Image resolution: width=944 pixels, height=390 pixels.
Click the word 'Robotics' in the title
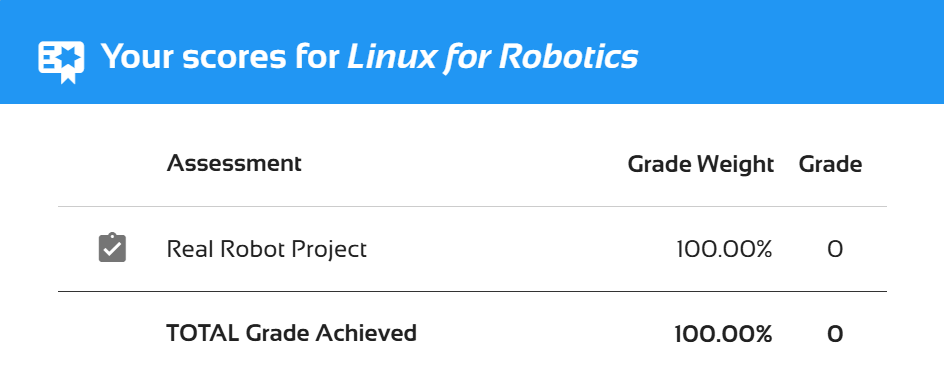tap(568, 57)
